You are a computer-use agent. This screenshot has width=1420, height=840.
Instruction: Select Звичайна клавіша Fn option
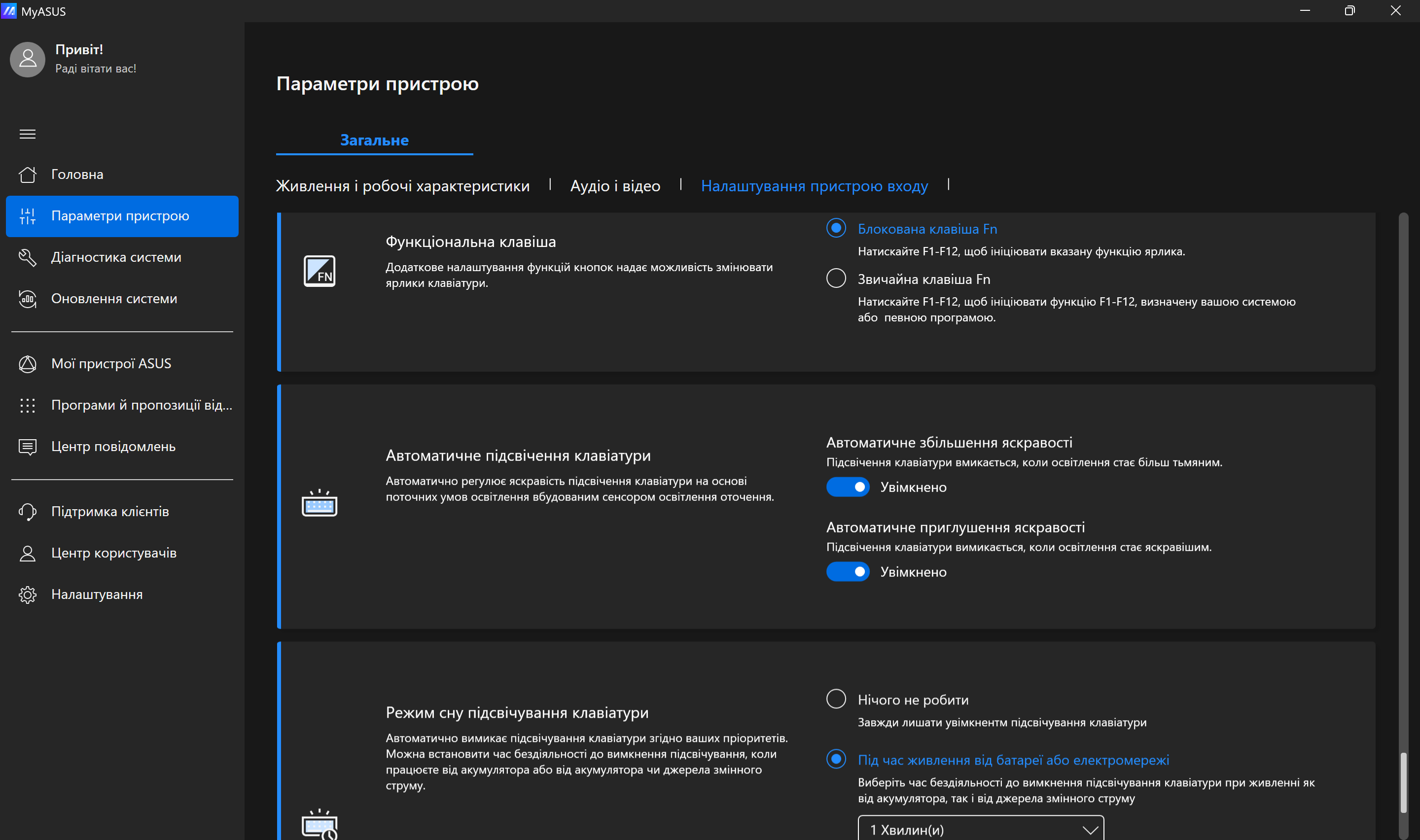[x=836, y=278]
